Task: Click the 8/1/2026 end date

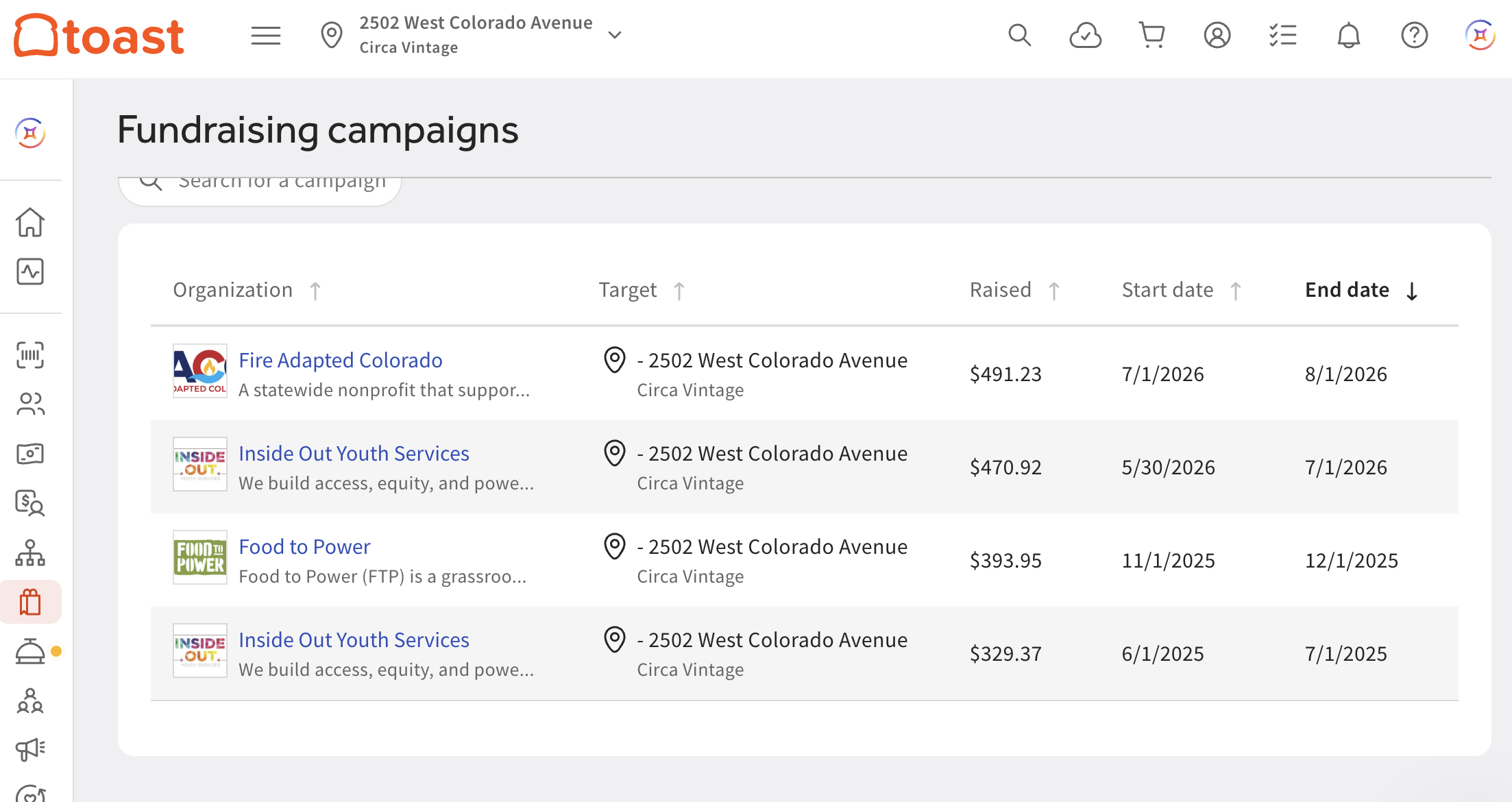Action: coord(1346,374)
